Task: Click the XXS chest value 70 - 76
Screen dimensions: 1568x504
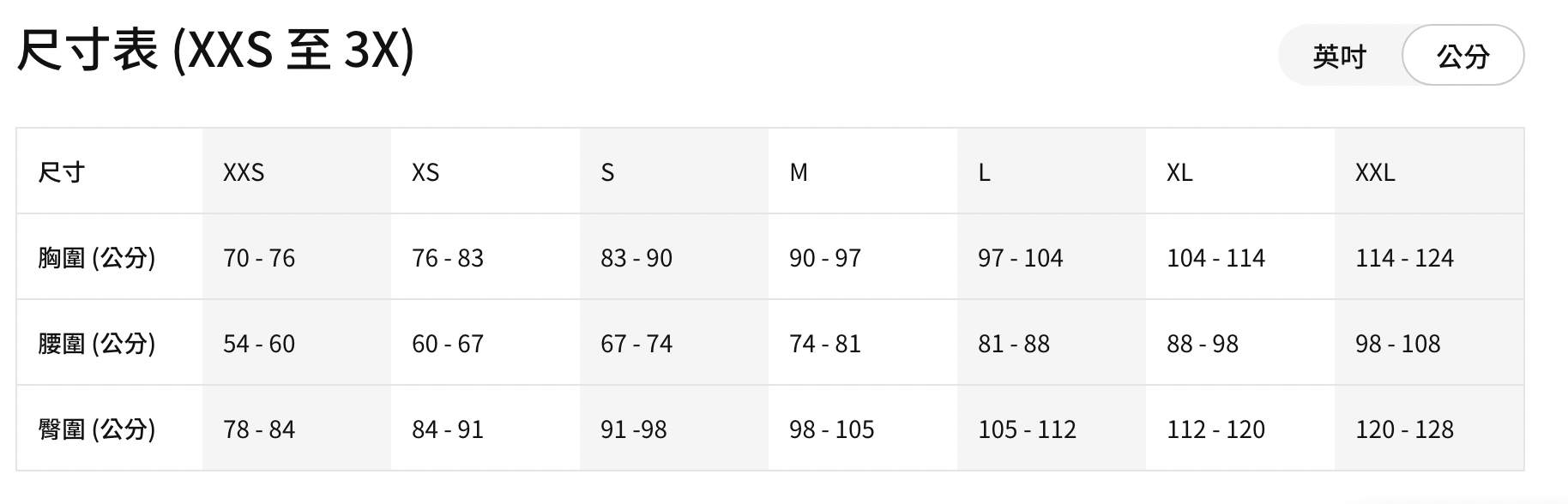Action: (259, 258)
